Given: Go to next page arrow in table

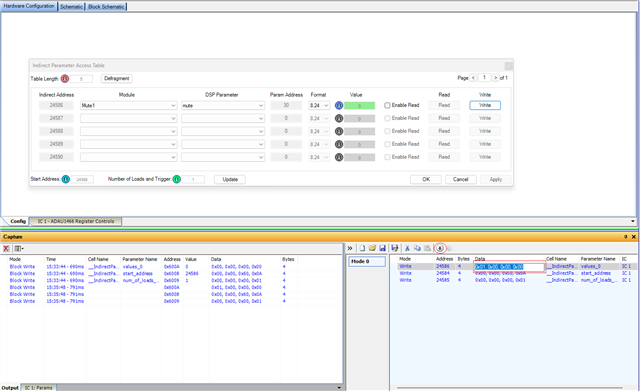Looking at the screenshot, I should tap(495, 78).
